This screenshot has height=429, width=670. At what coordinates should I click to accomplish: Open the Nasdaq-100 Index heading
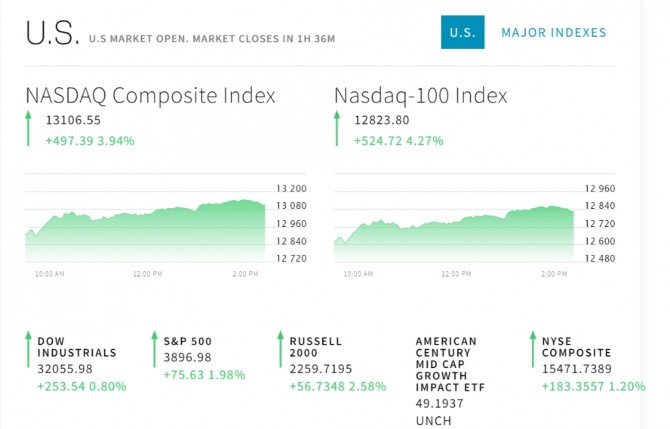click(x=420, y=96)
